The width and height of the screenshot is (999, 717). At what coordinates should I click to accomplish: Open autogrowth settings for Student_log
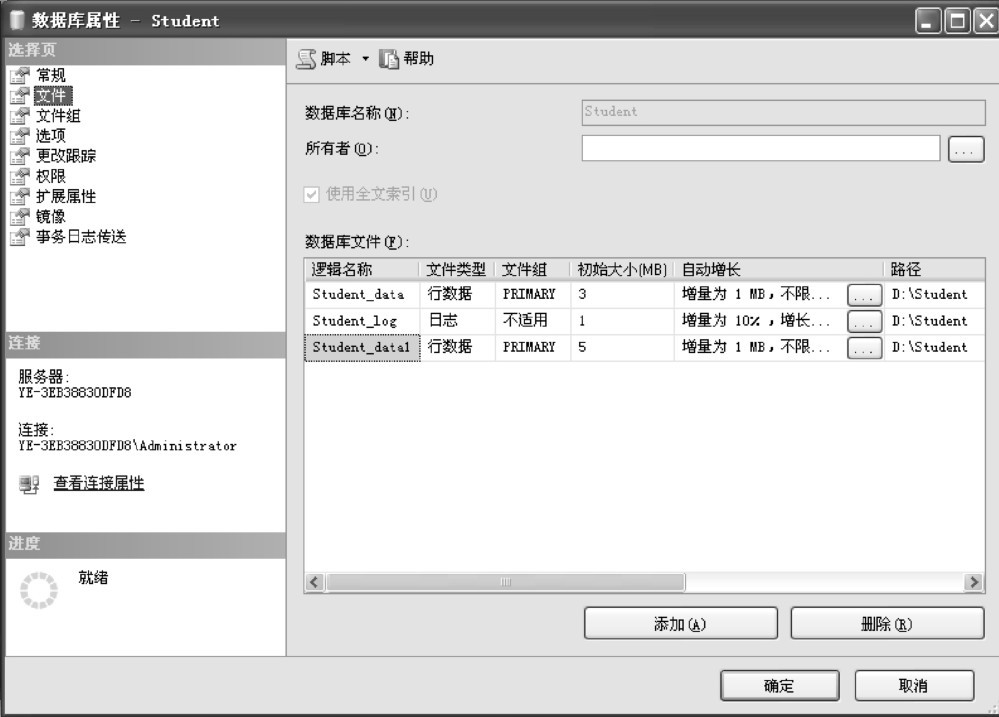tap(865, 321)
